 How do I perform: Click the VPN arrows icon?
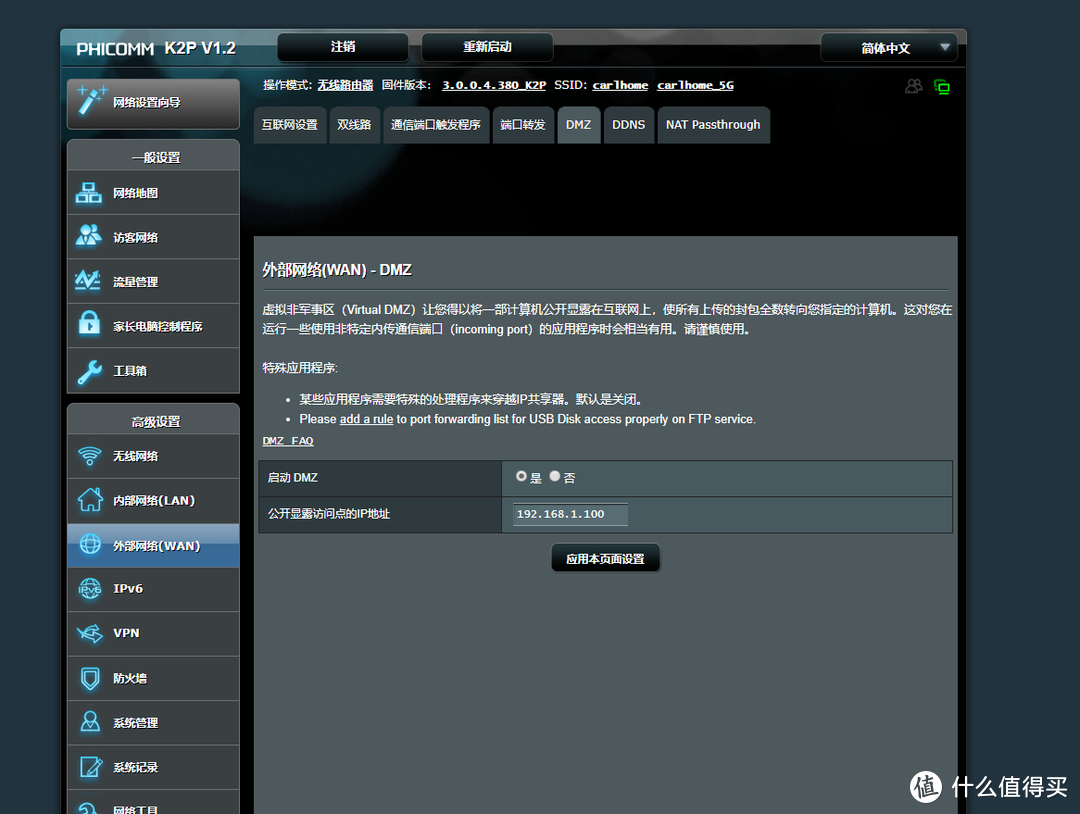coord(90,633)
